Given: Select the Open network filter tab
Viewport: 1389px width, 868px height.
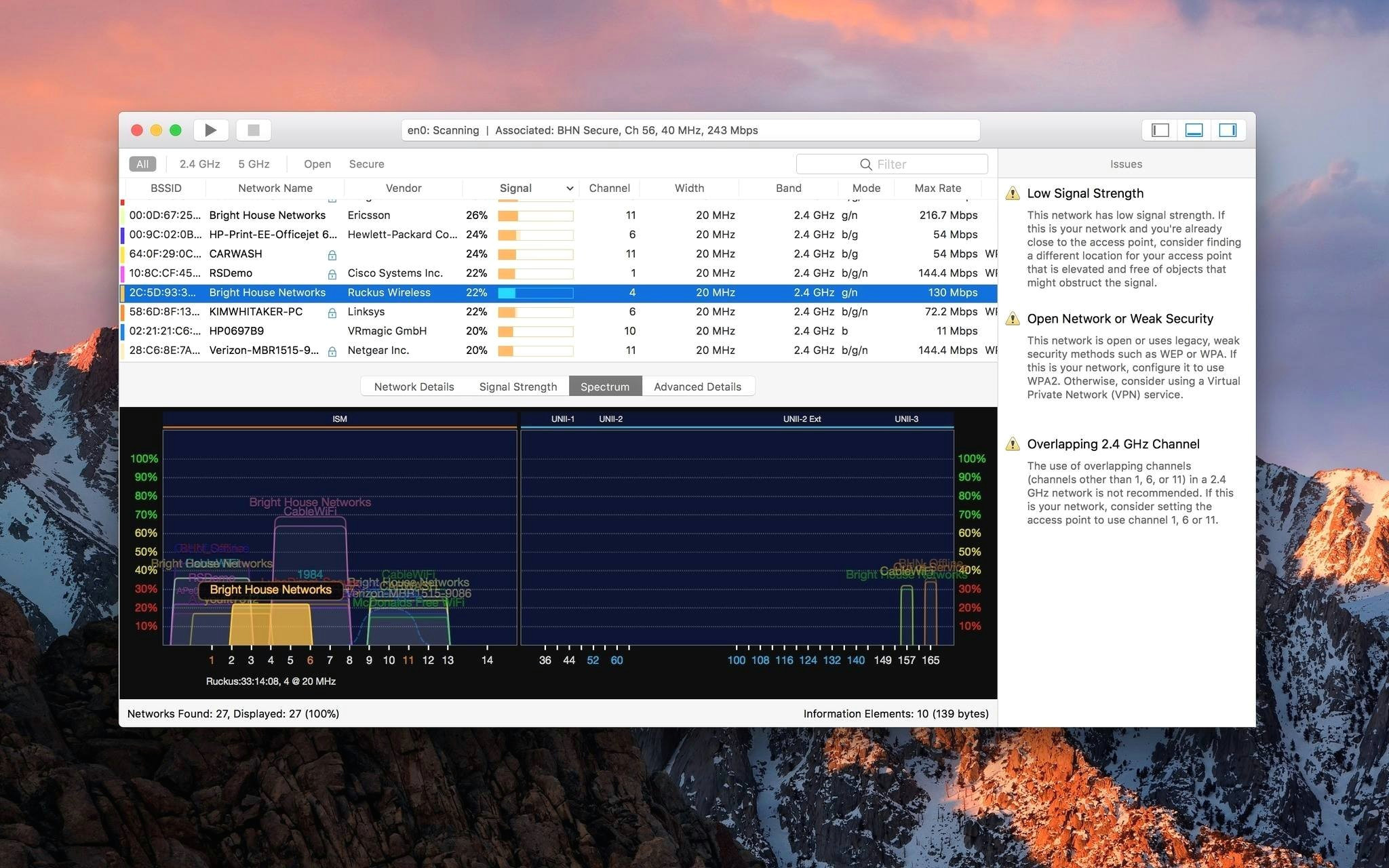Looking at the screenshot, I should click(316, 163).
